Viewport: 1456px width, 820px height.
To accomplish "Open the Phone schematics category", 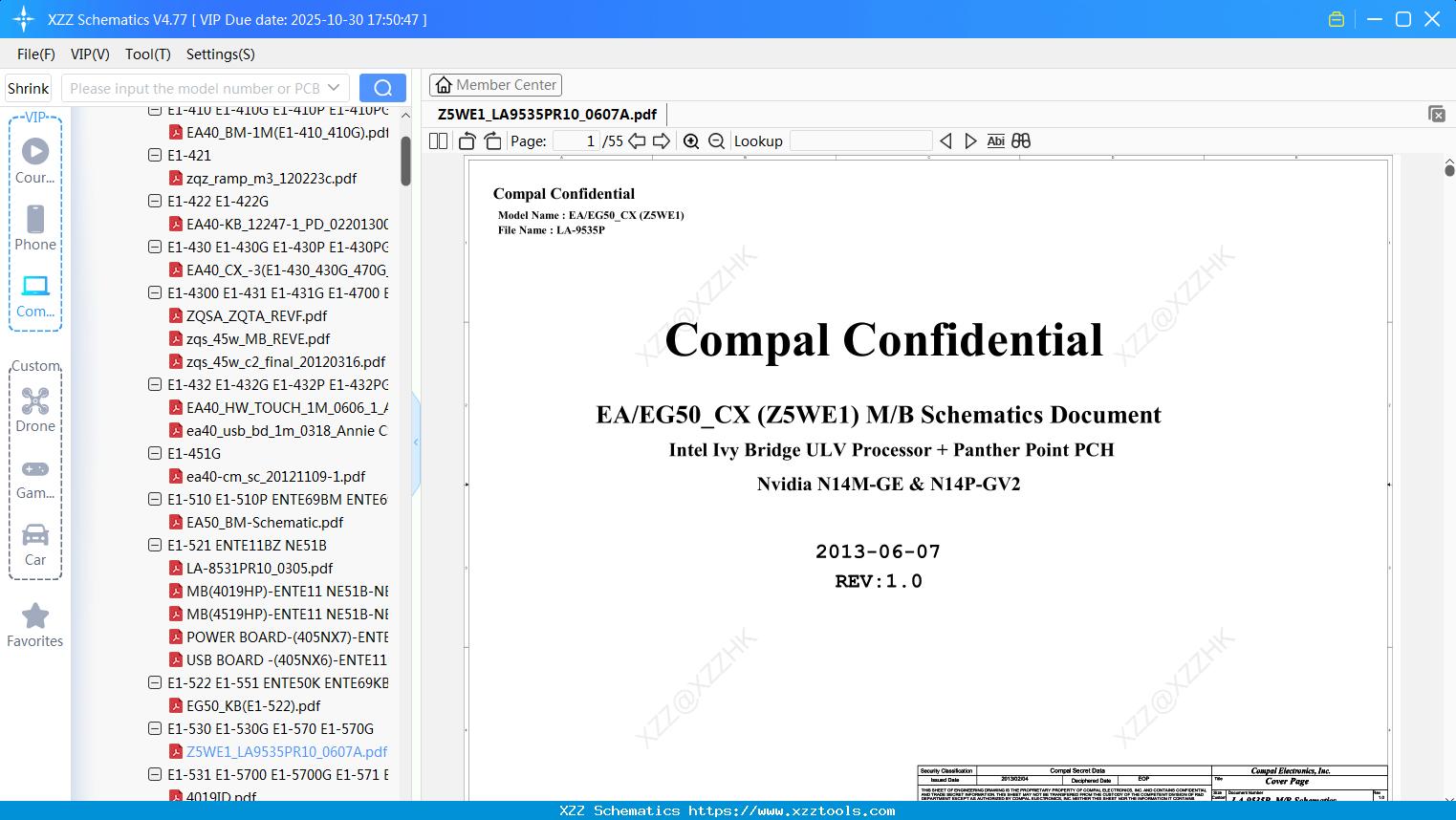I will click(35, 228).
